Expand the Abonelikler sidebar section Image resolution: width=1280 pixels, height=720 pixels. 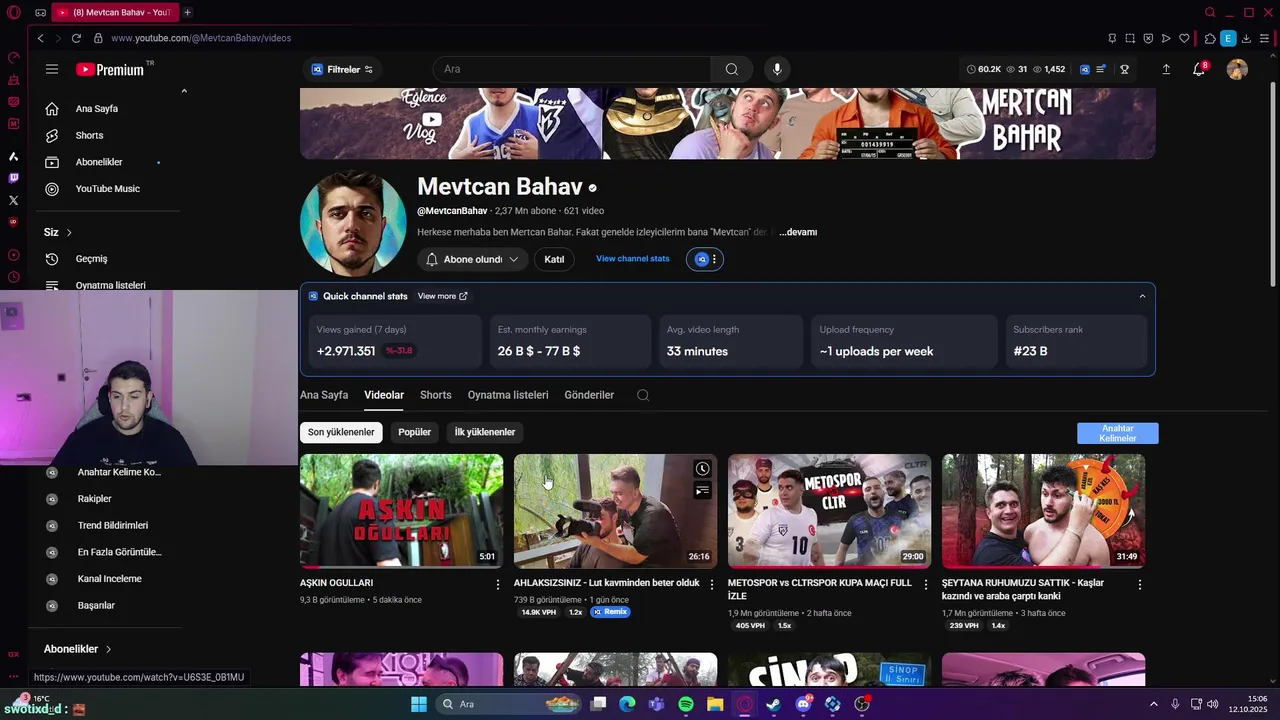point(78,649)
